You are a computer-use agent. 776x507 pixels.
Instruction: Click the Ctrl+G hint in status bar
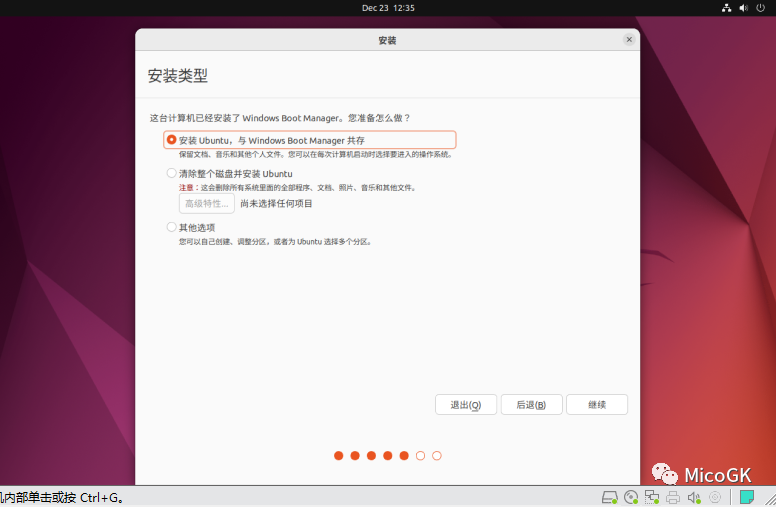click(60, 498)
